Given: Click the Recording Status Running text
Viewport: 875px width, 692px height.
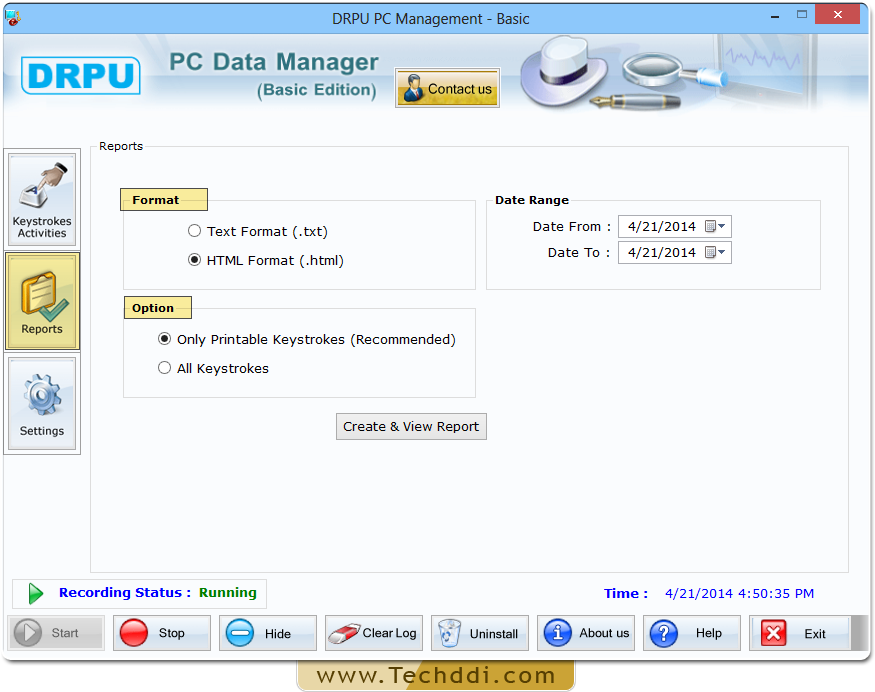Looking at the screenshot, I should point(158,593).
